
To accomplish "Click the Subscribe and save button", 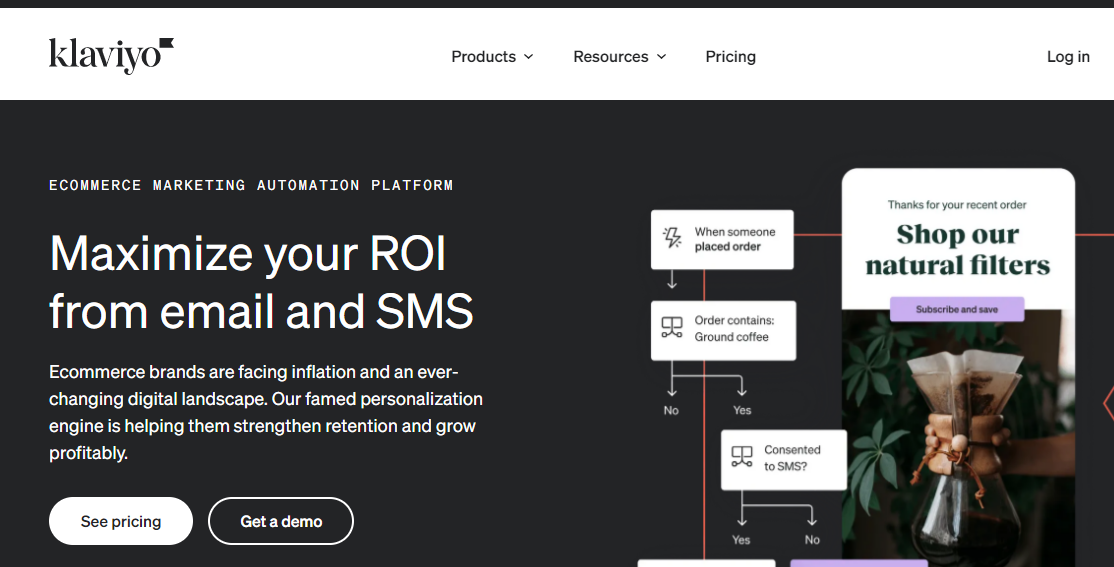I will click(956, 309).
